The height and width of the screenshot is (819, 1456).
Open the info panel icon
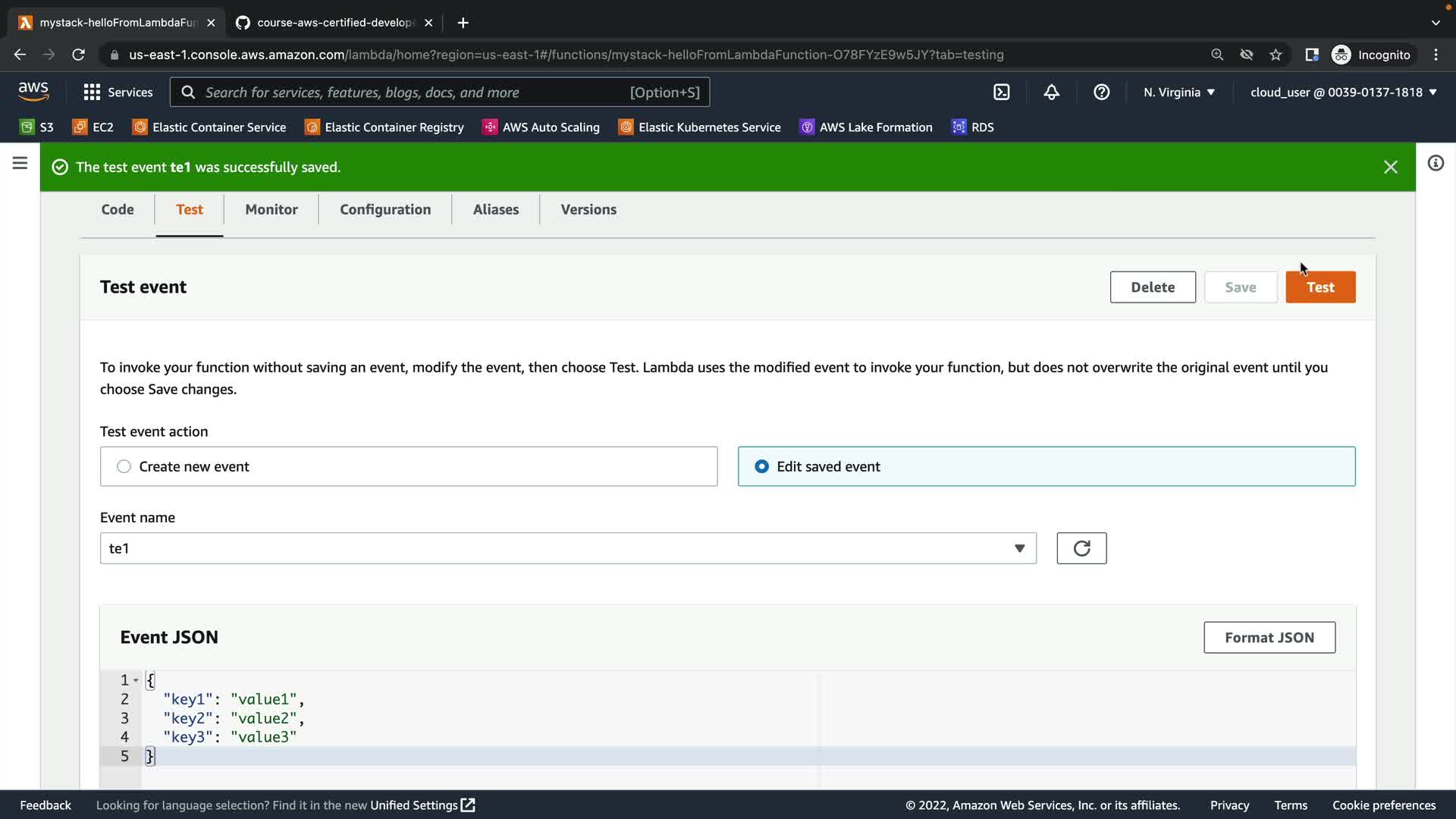(1436, 163)
